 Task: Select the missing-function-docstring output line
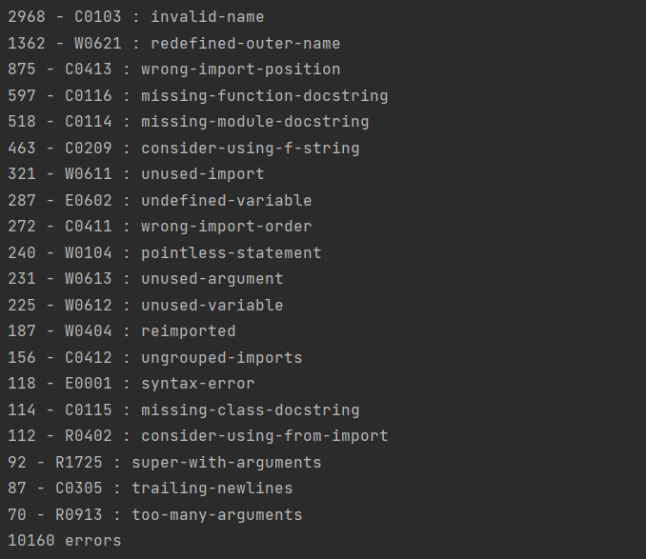click(x=197, y=96)
